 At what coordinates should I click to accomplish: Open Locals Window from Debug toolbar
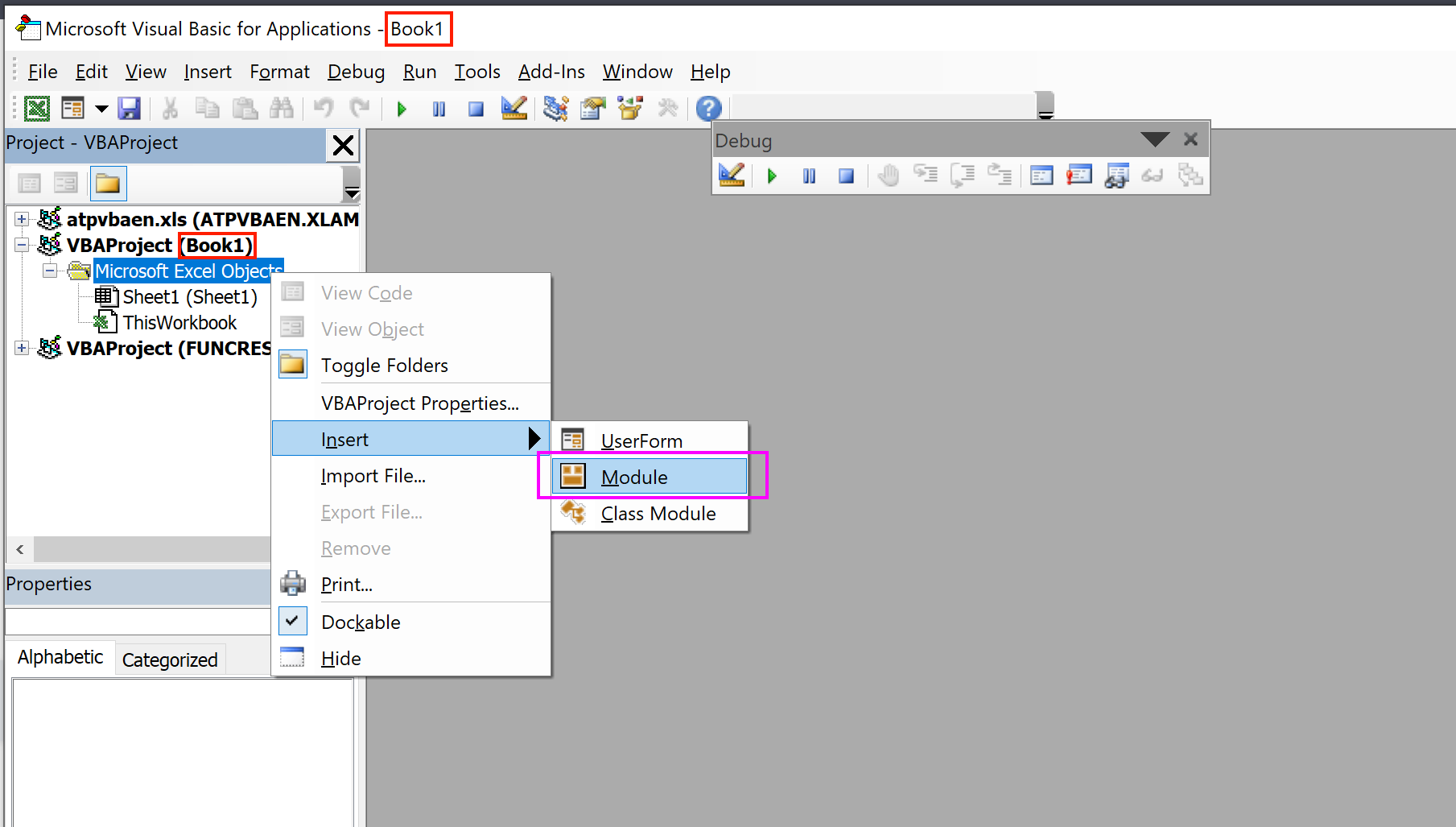point(1041,175)
